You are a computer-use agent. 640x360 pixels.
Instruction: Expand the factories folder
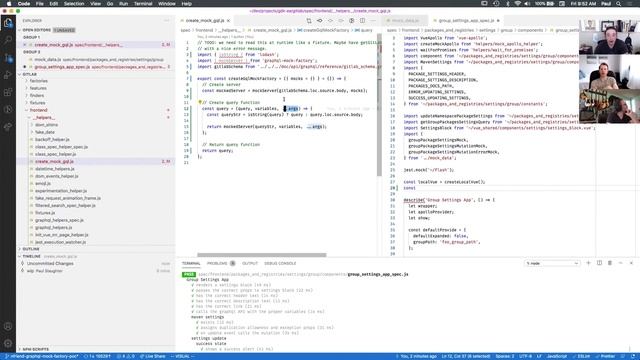38,81
